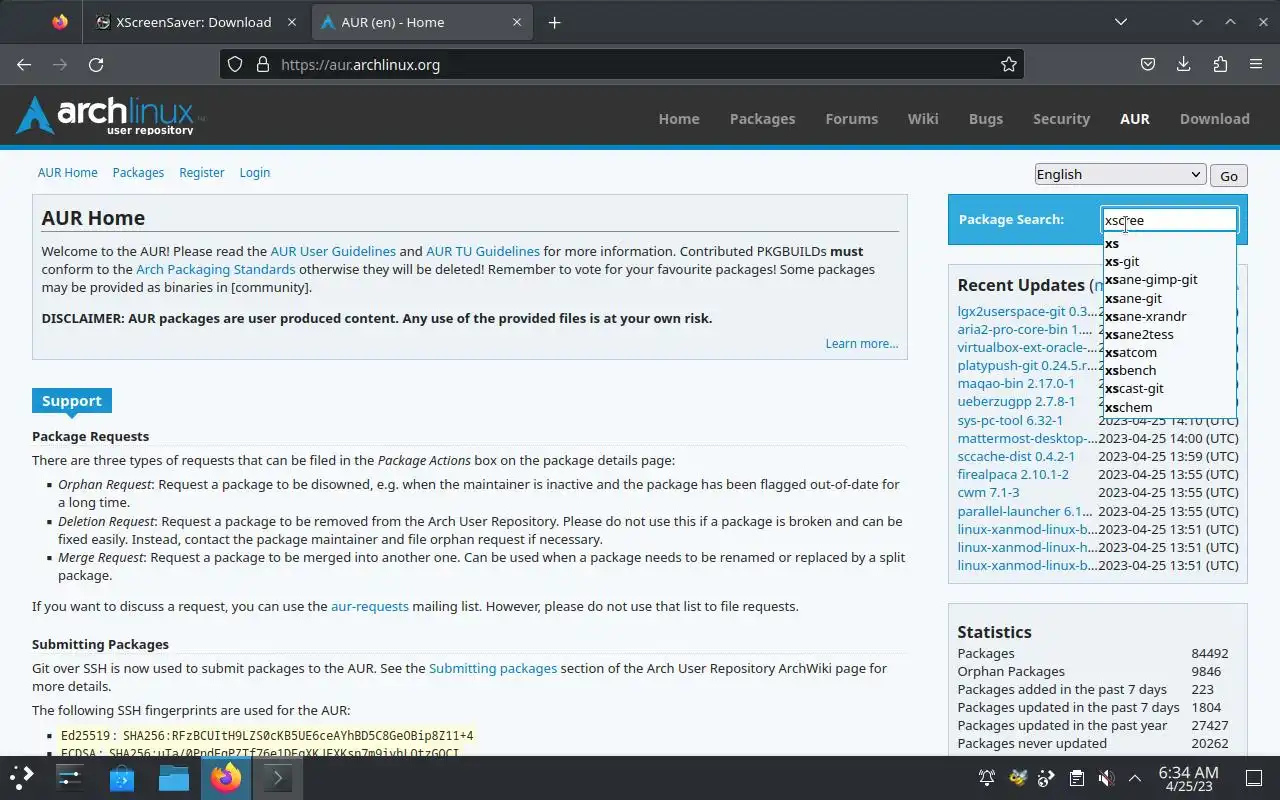Open Download in the Arch navigation bar
This screenshot has height=800, width=1280.
point(1214,118)
